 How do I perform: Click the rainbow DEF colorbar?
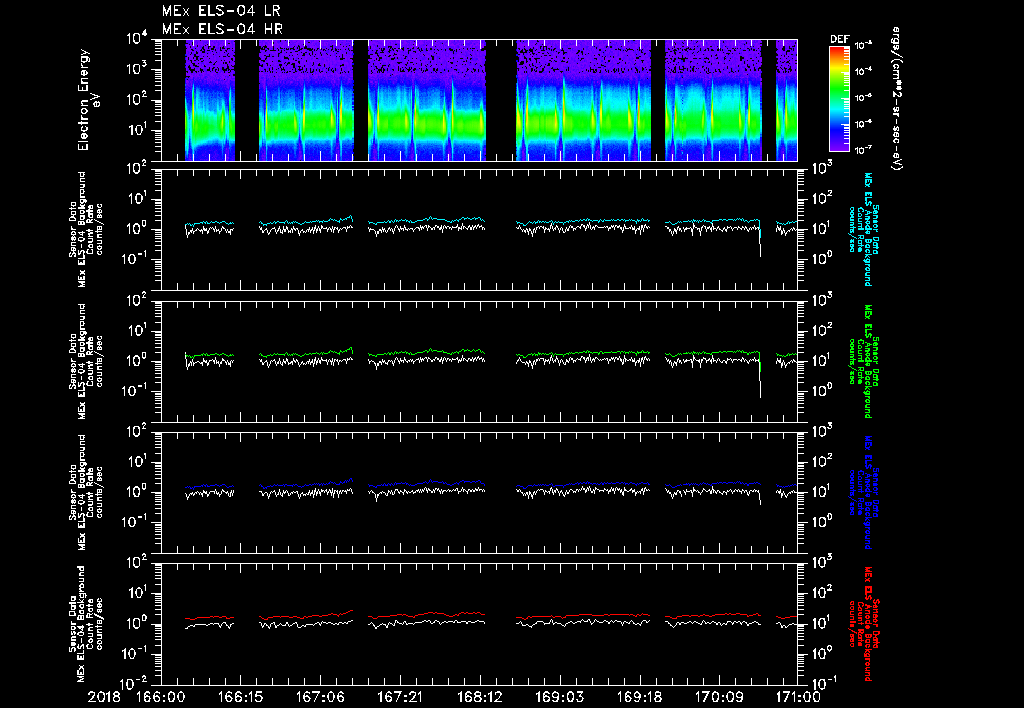click(x=840, y=99)
